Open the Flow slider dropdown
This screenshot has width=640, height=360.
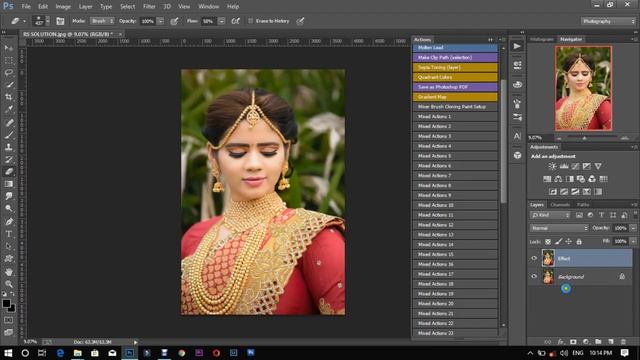tap(221, 21)
